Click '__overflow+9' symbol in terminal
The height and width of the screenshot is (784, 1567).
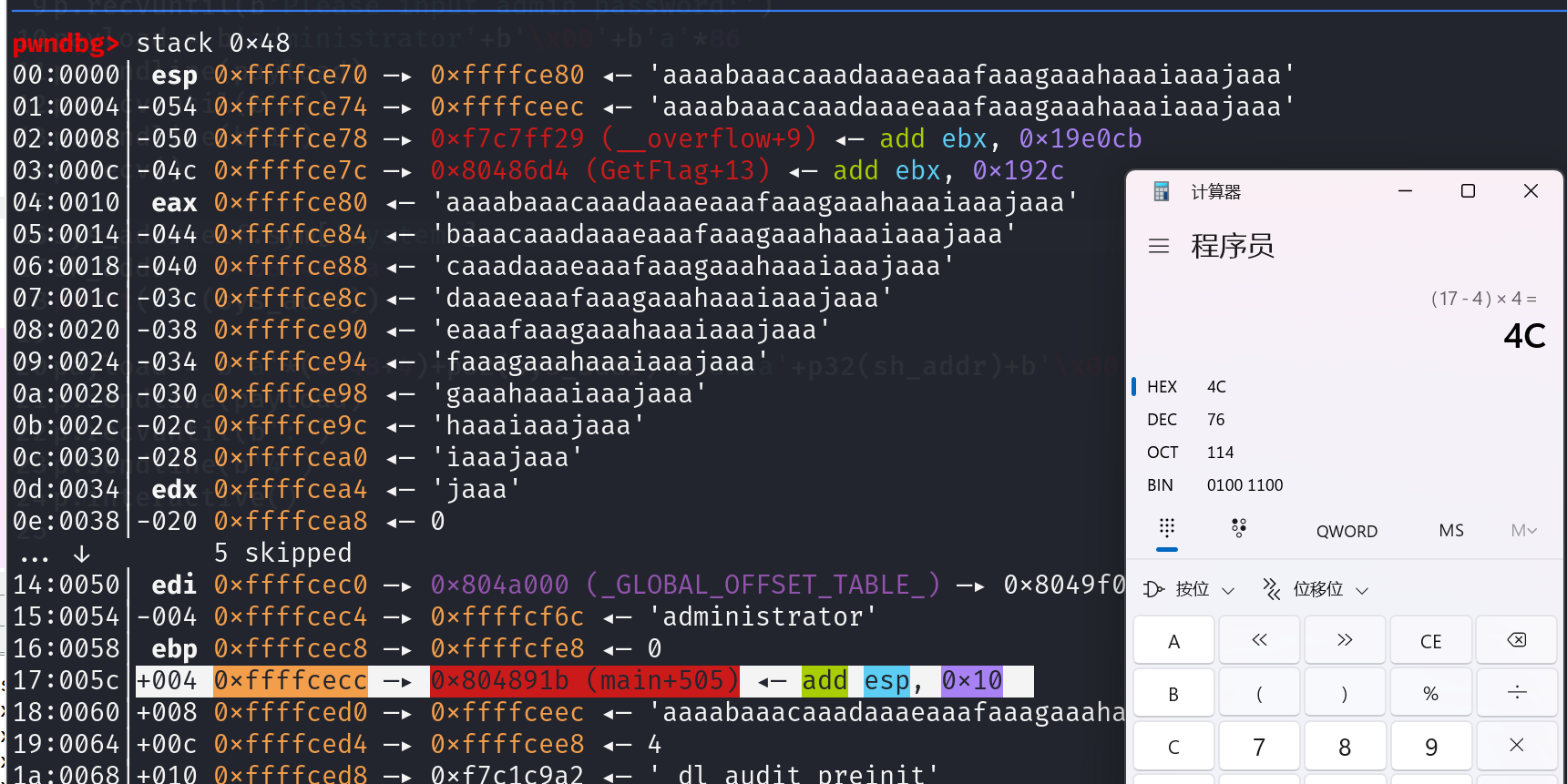click(x=708, y=138)
